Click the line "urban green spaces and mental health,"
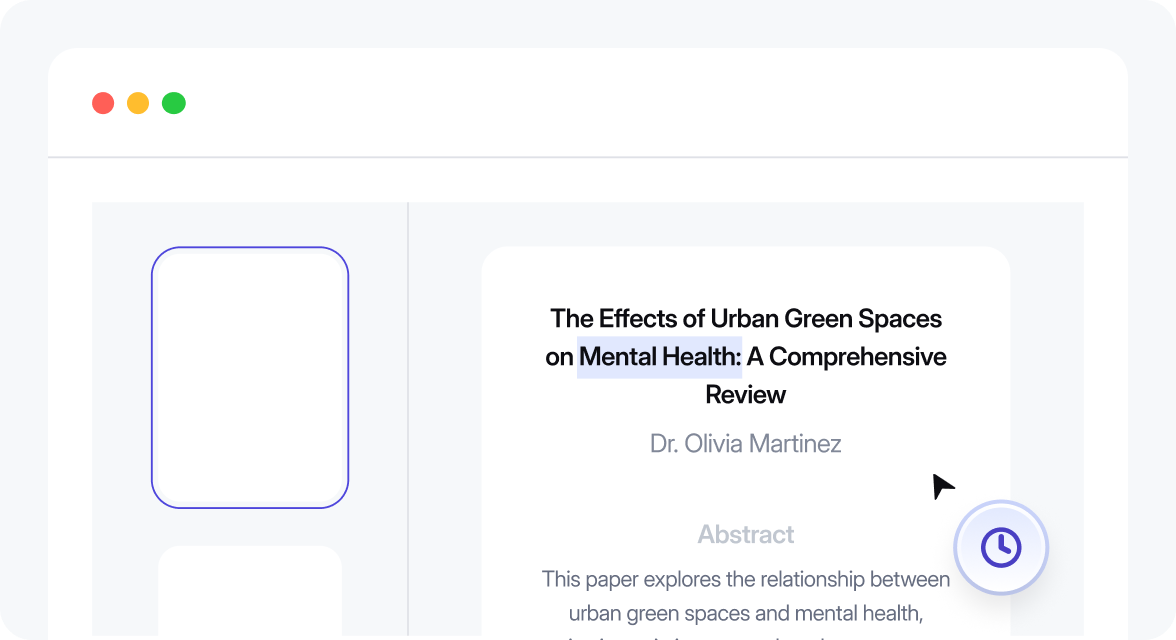Screen dimensions: 1176x640 coord(746,613)
